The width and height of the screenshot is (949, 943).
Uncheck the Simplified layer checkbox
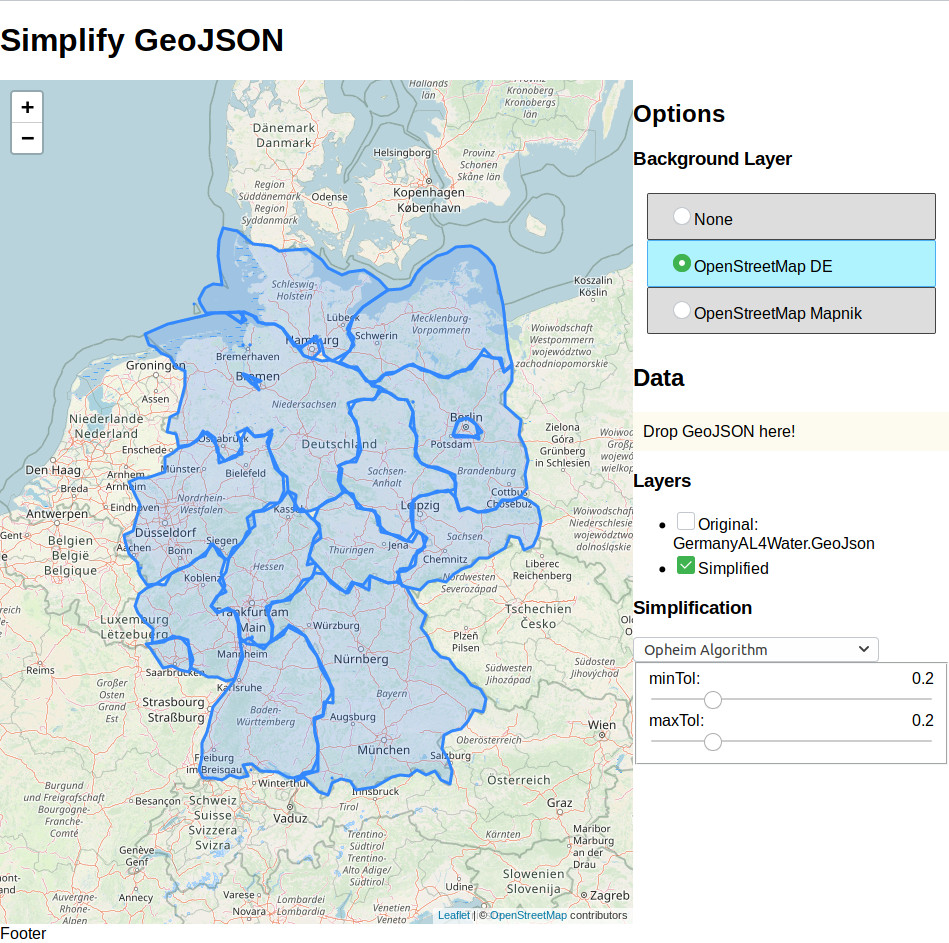point(686,566)
